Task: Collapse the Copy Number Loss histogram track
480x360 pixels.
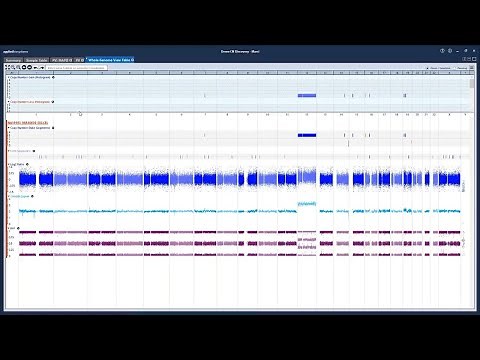Action: click(x=9, y=102)
